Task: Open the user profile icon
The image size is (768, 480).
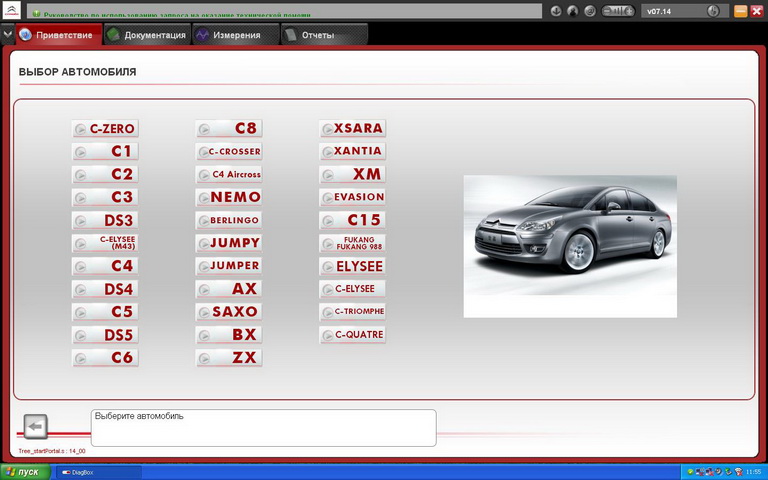Action: [x=573, y=11]
